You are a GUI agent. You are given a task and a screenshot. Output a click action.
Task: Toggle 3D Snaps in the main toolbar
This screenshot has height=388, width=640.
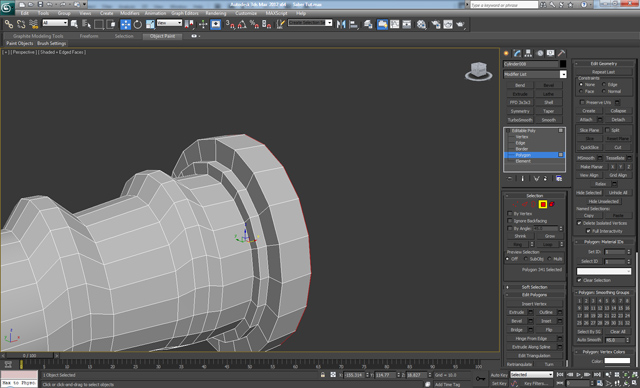[231, 24]
